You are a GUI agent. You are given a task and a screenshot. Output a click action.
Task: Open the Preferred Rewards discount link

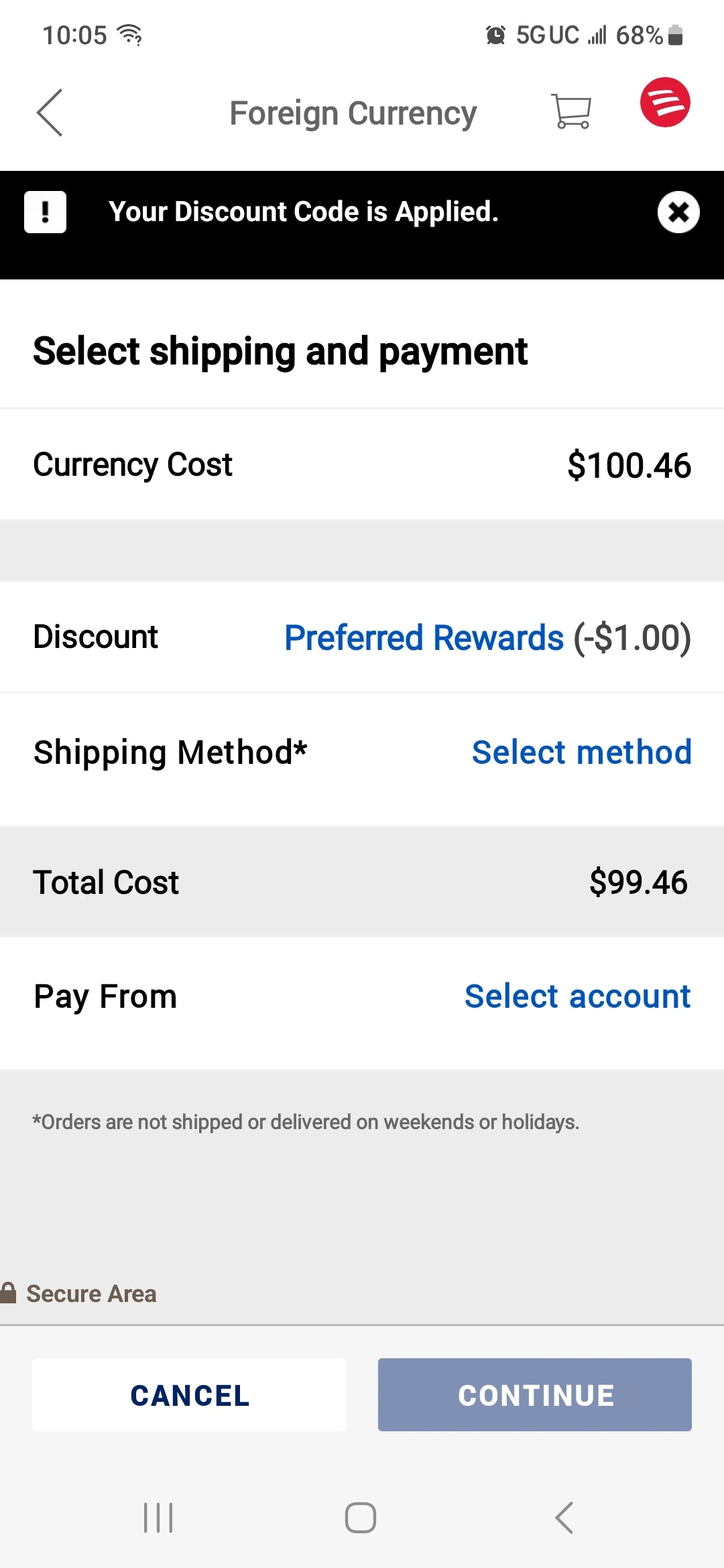pyautogui.click(x=424, y=637)
